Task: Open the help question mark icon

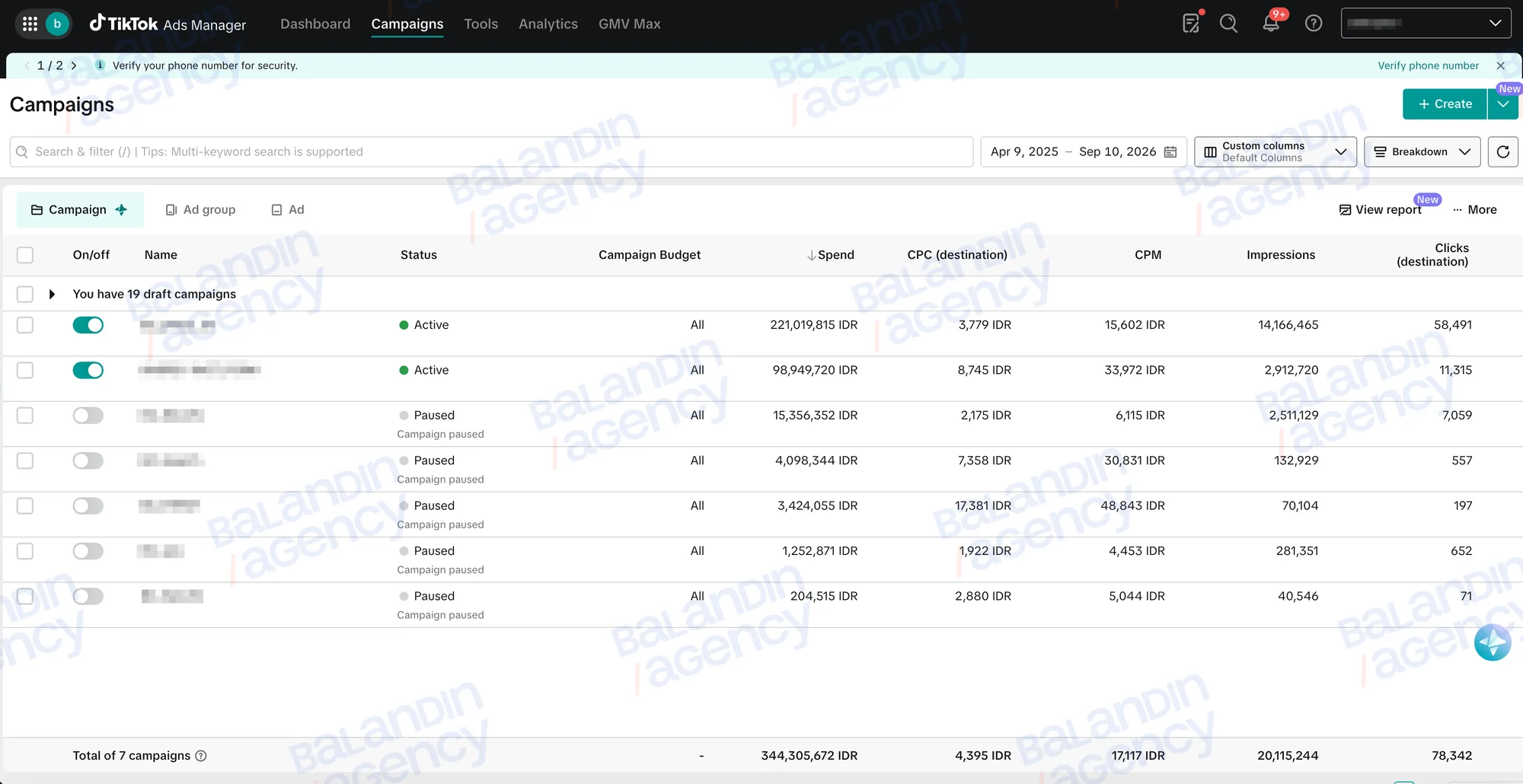Action: point(1314,24)
